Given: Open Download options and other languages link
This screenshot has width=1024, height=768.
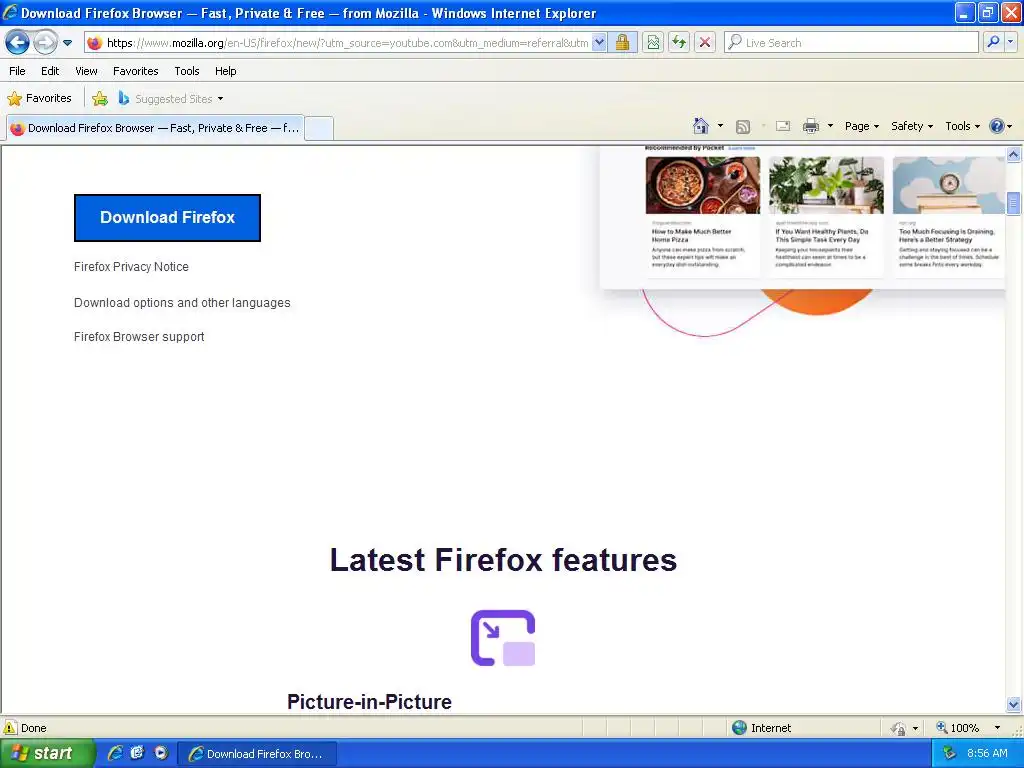Looking at the screenshot, I should [x=182, y=302].
